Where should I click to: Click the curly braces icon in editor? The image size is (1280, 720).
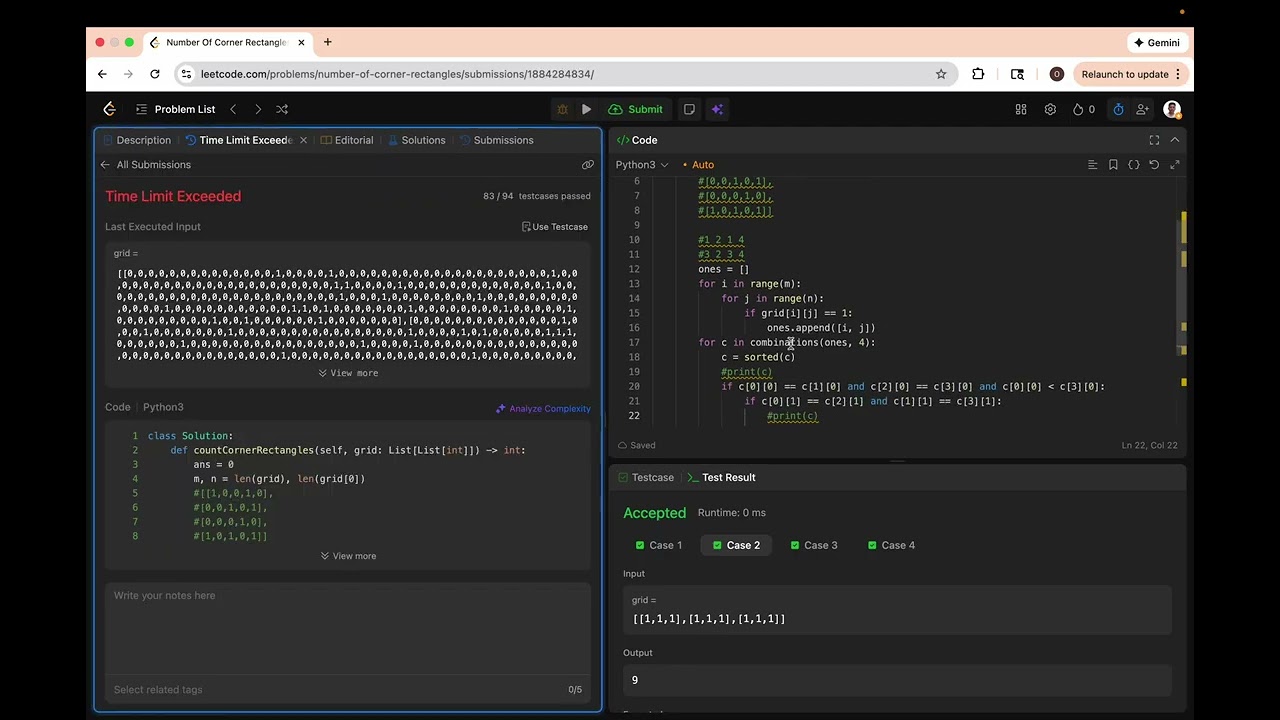coord(1134,165)
